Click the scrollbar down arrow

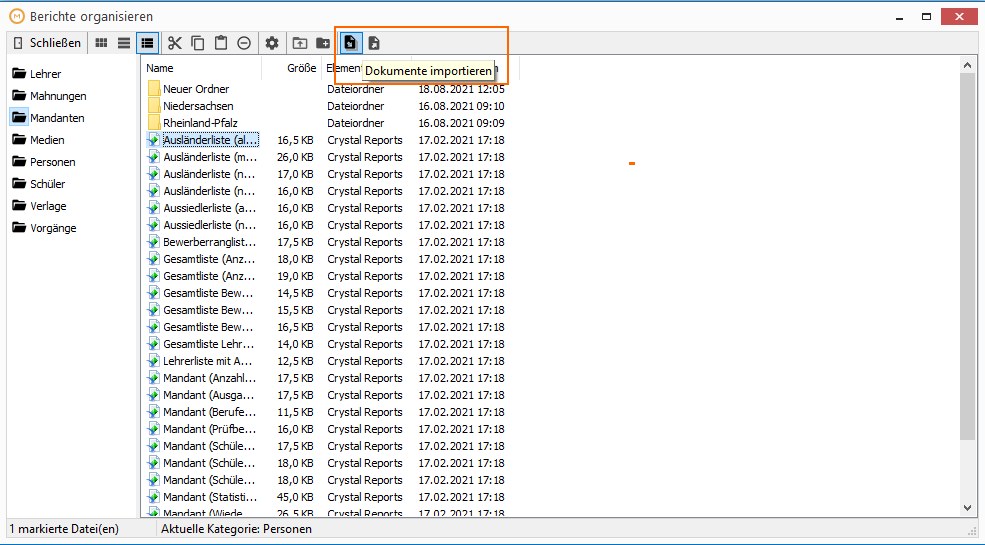pos(967,507)
